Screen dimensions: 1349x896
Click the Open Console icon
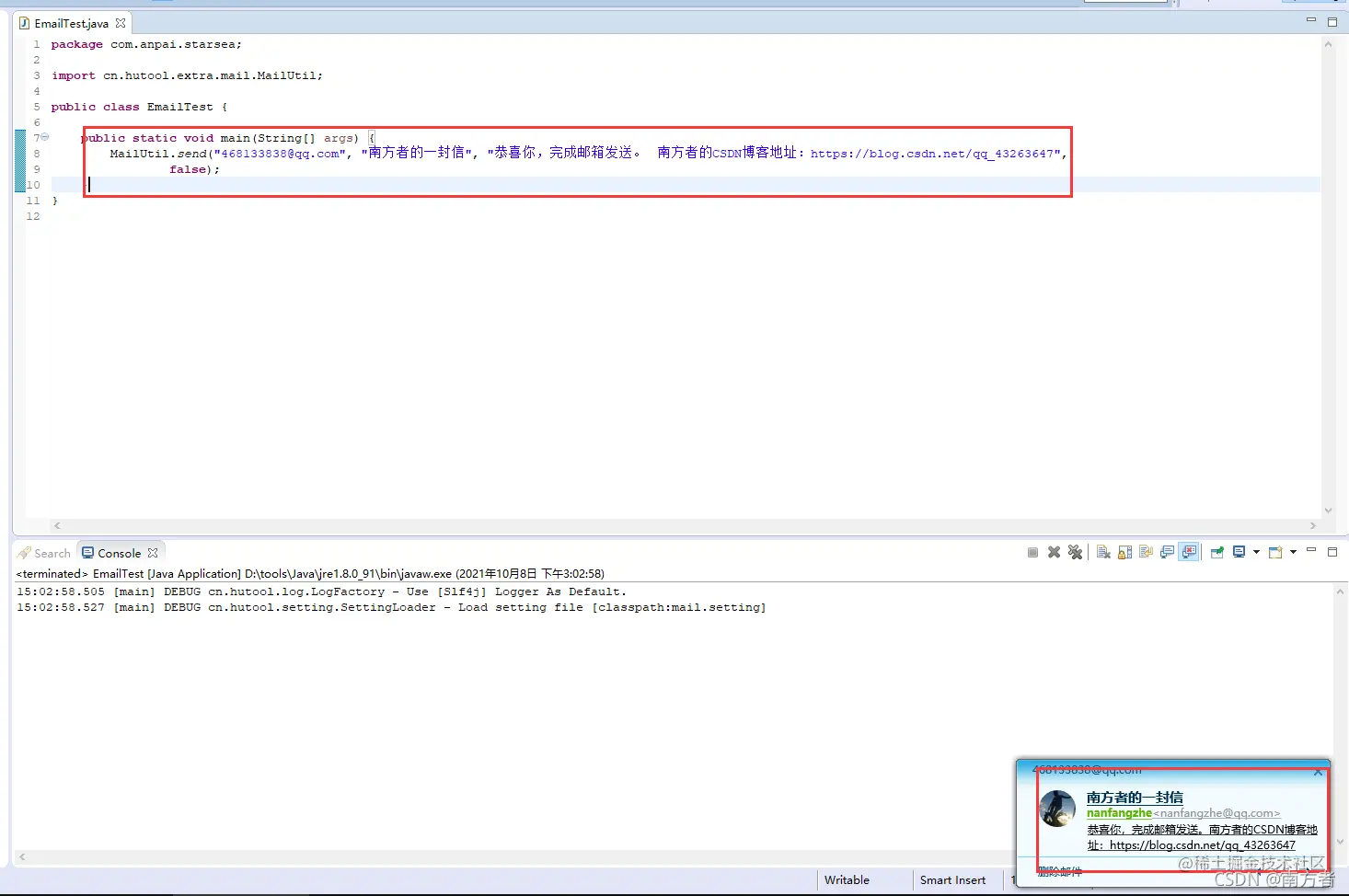[x=1275, y=552]
